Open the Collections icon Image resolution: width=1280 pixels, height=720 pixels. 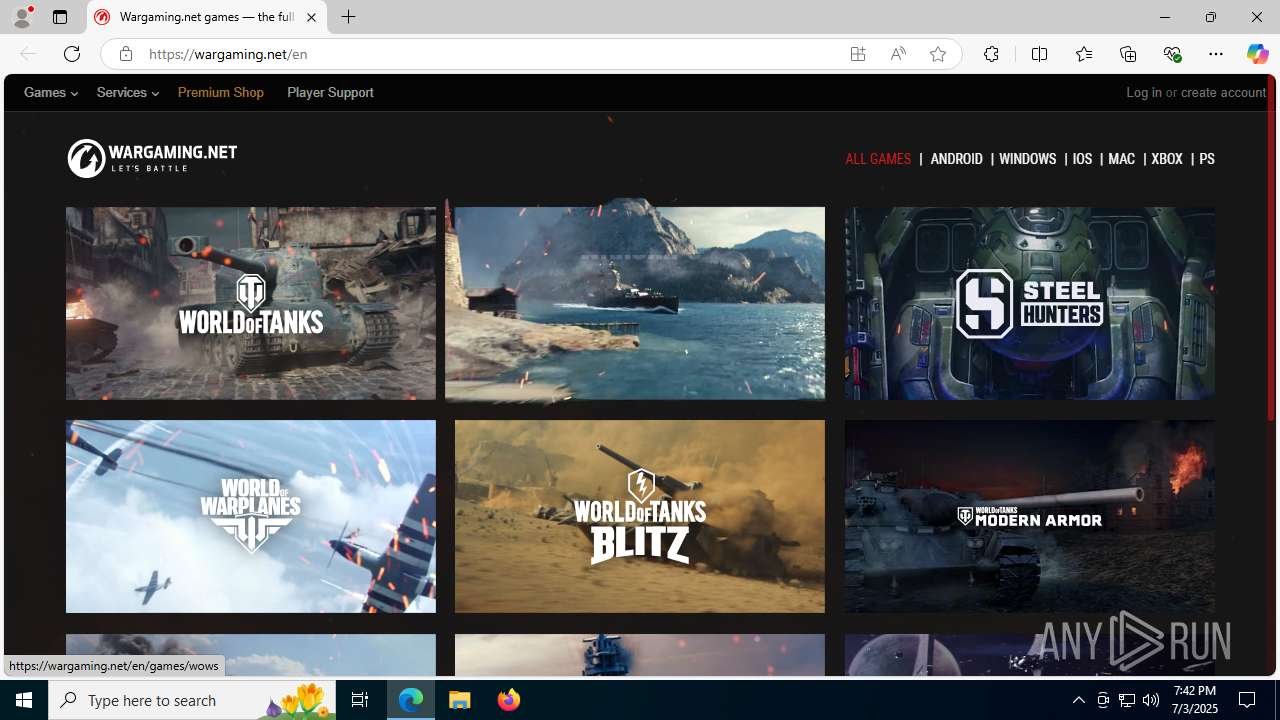tap(1128, 54)
